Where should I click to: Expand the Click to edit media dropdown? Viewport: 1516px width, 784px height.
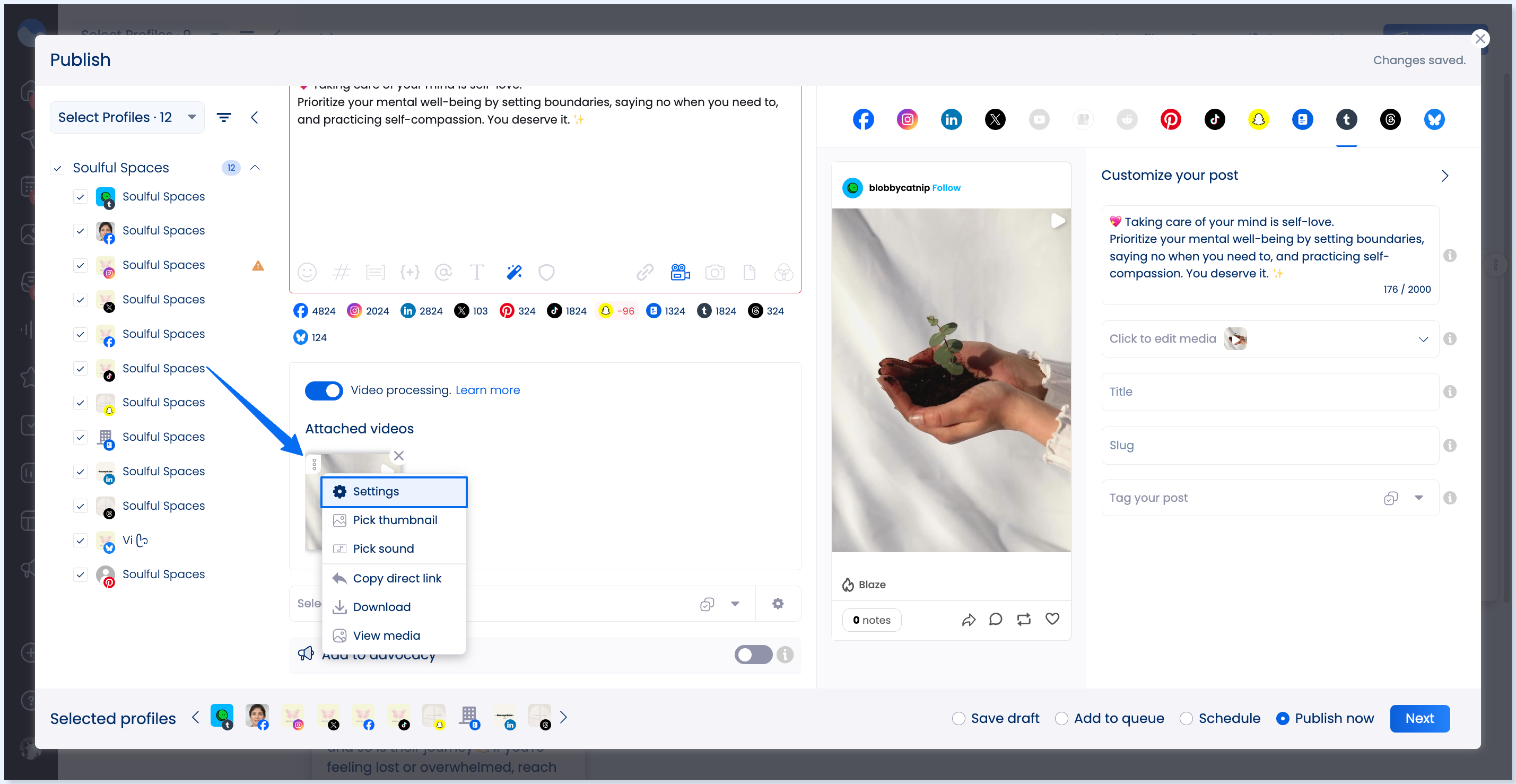[x=1423, y=338]
